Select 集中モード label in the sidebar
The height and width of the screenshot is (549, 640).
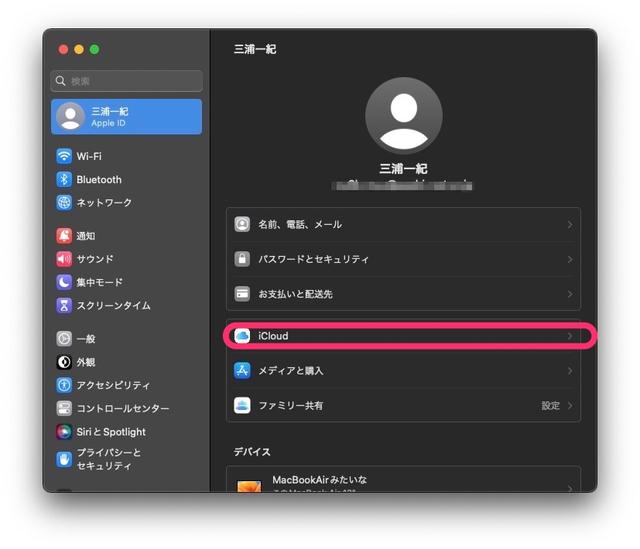pyautogui.click(x=100, y=282)
